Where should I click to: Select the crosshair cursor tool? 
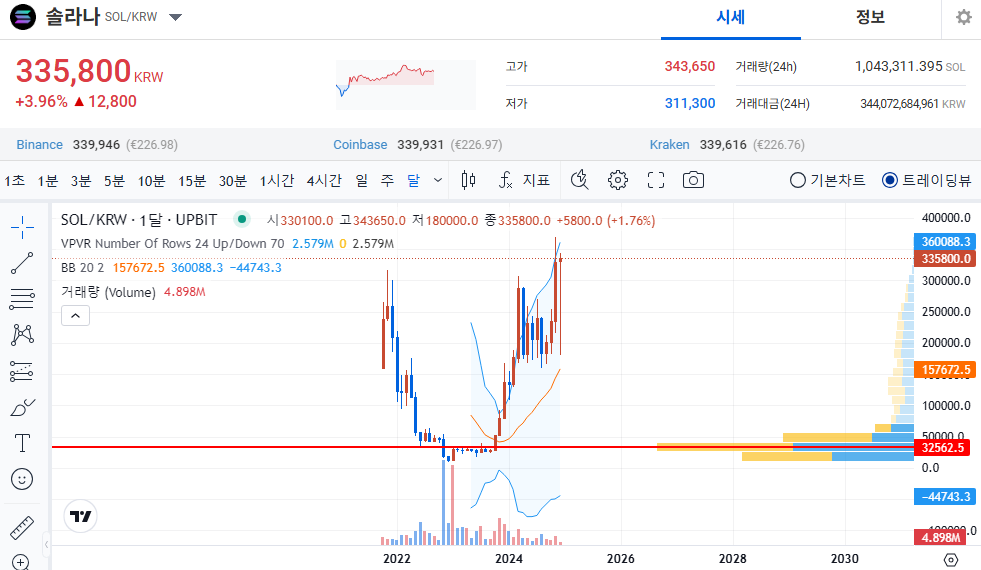(22, 227)
